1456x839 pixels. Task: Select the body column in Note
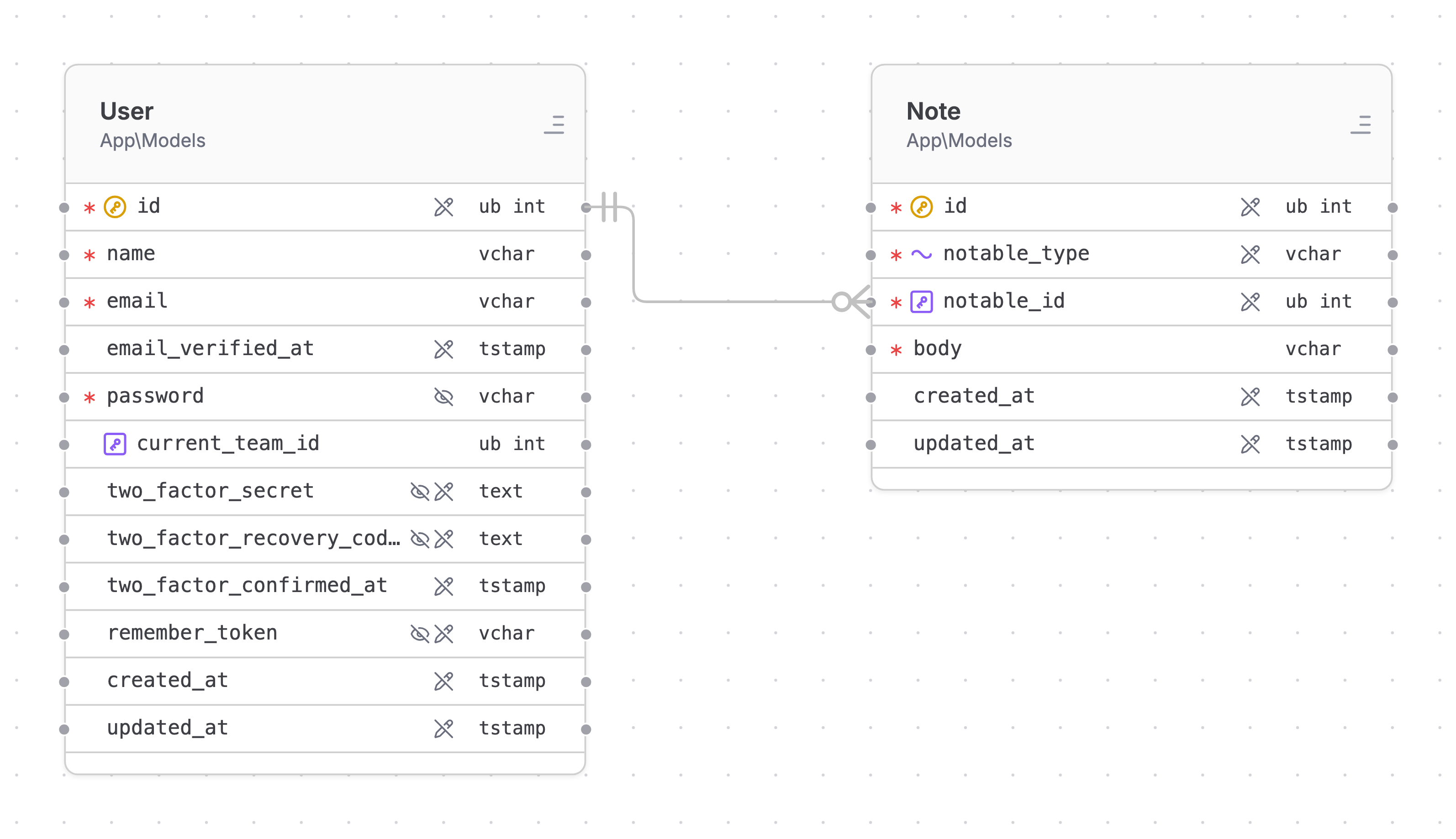(1131, 349)
